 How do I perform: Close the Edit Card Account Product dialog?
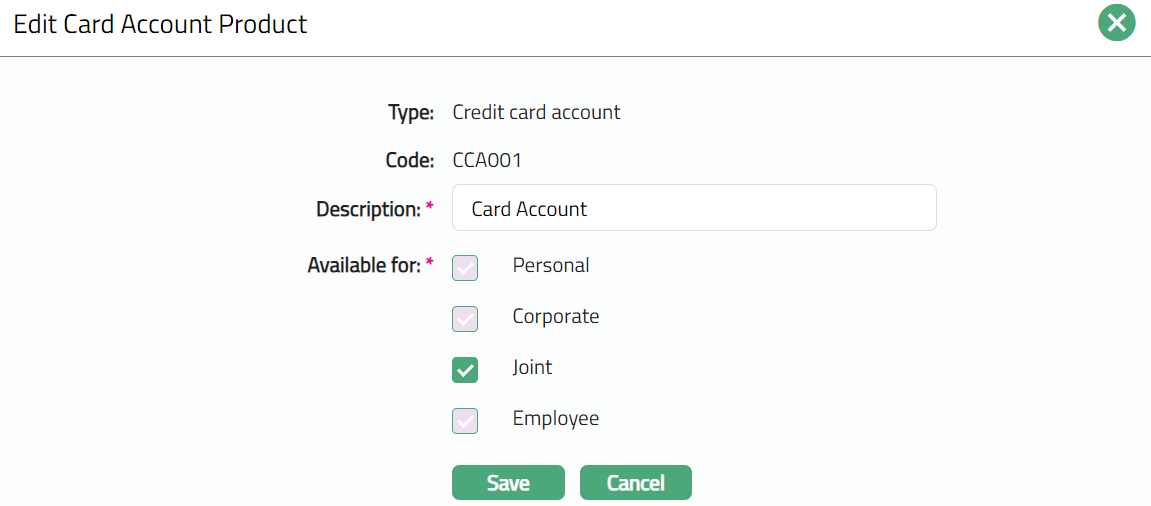click(1116, 23)
